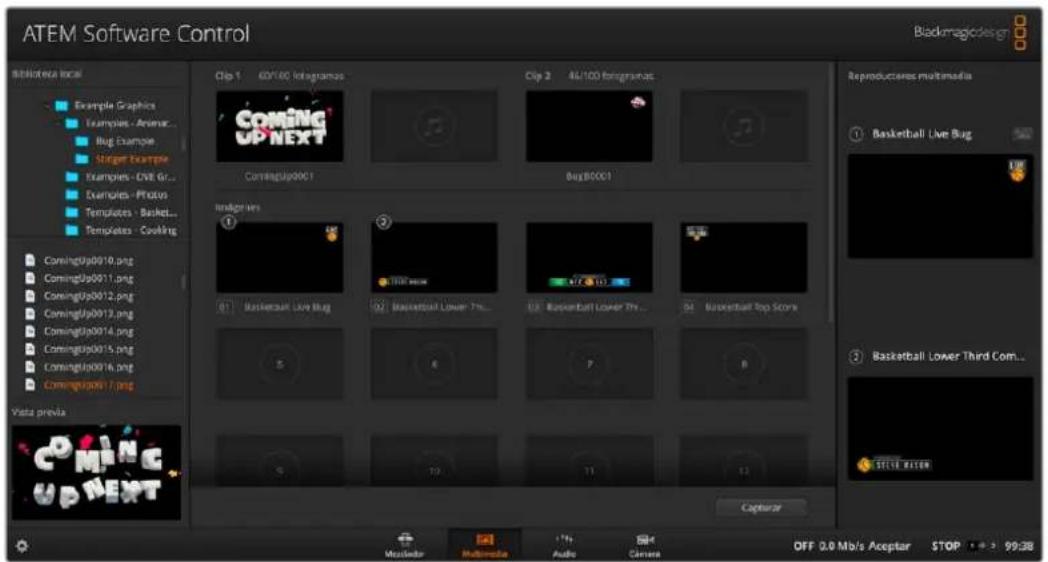This screenshot has width=1048, height=562.
Task: Select still 01 Basketball Live Bug
Action: coord(279,257)
